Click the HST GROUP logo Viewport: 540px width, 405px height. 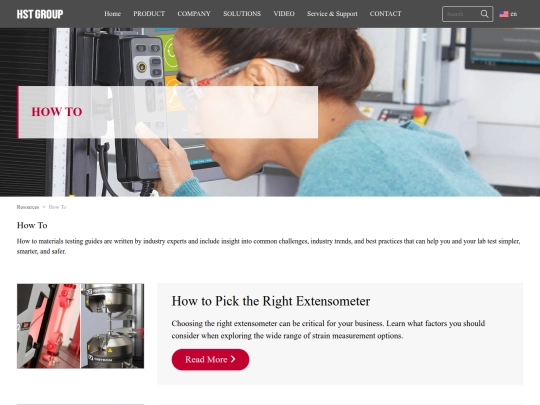[40, 14]
